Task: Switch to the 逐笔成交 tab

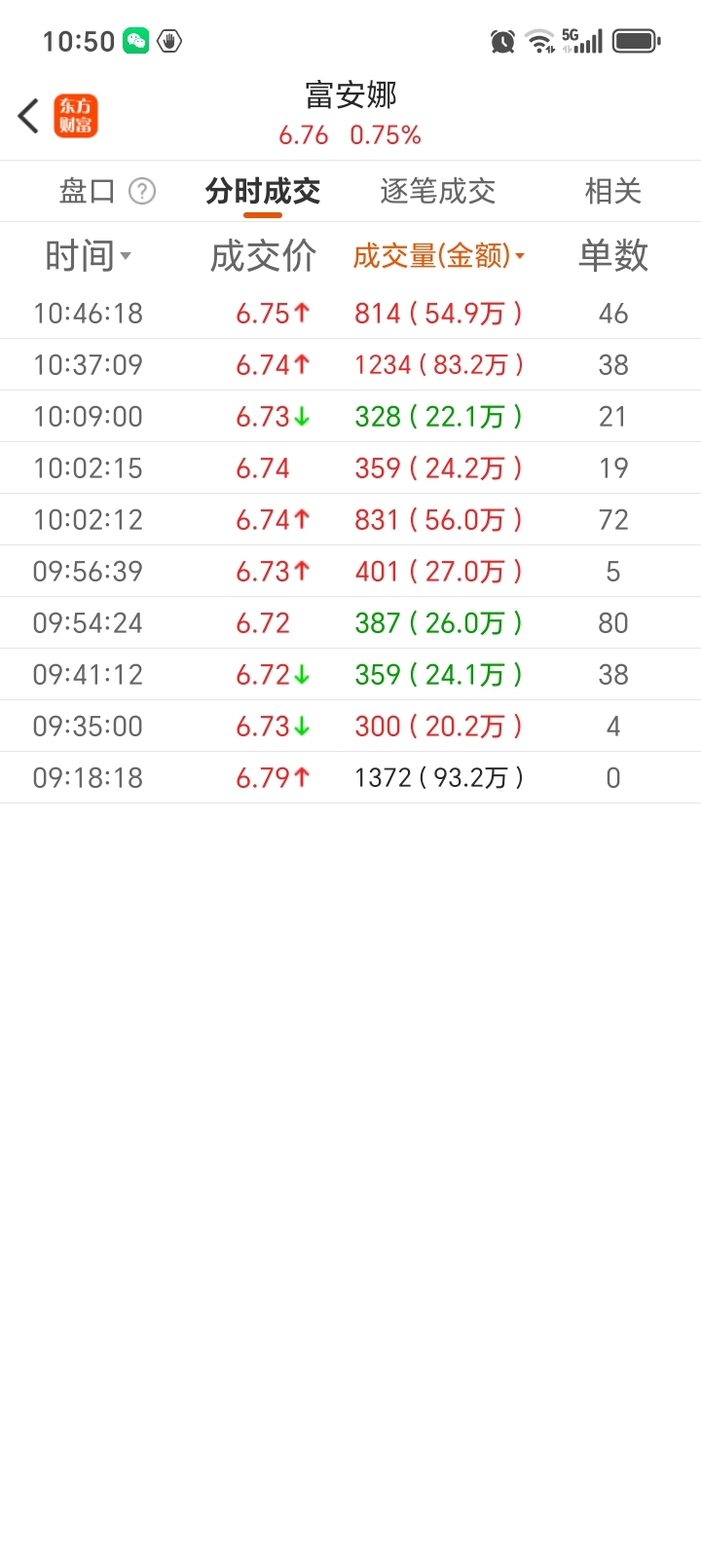Action: point(438,191)
